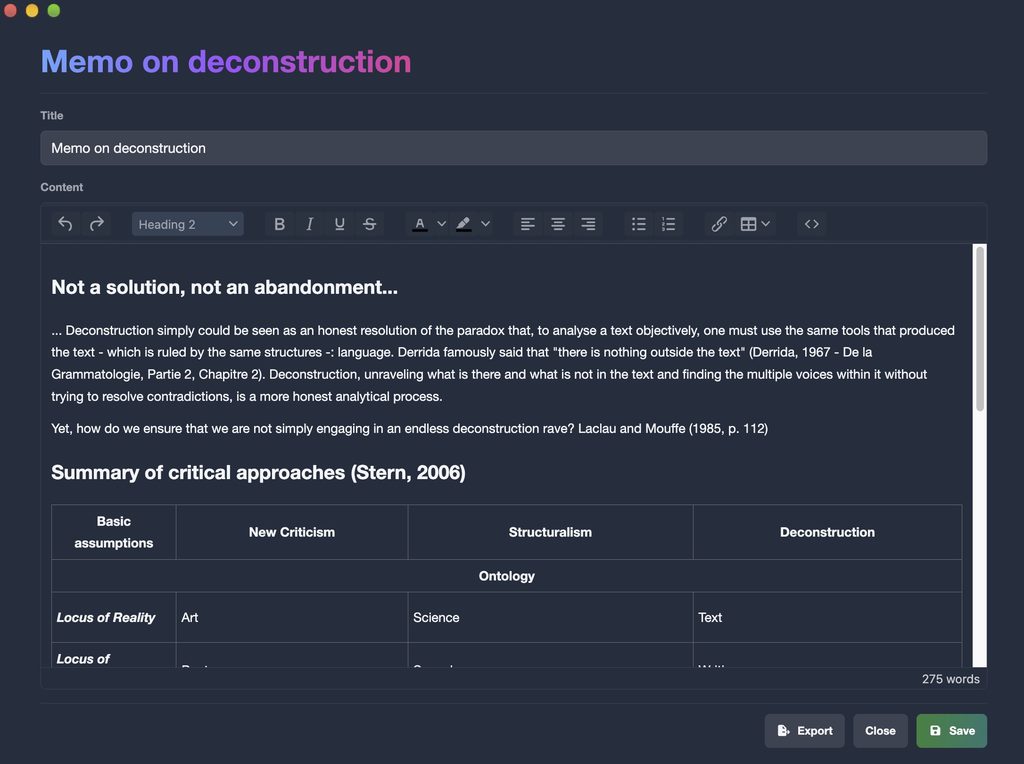Click the 'Science' table cell
The height and width of the screenshot is (764, 1024).
551,618
